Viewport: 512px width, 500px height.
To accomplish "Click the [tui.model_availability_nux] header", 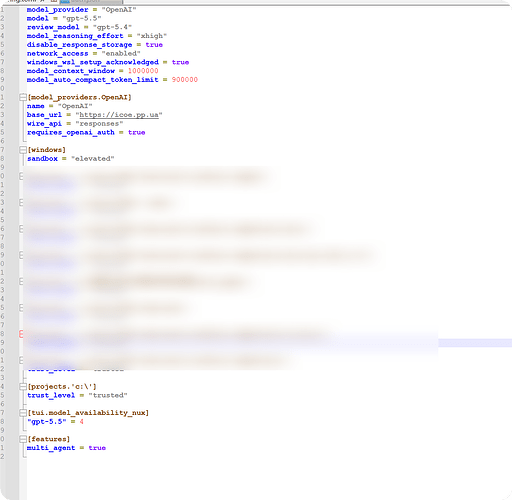I will (x=88, y=413).
